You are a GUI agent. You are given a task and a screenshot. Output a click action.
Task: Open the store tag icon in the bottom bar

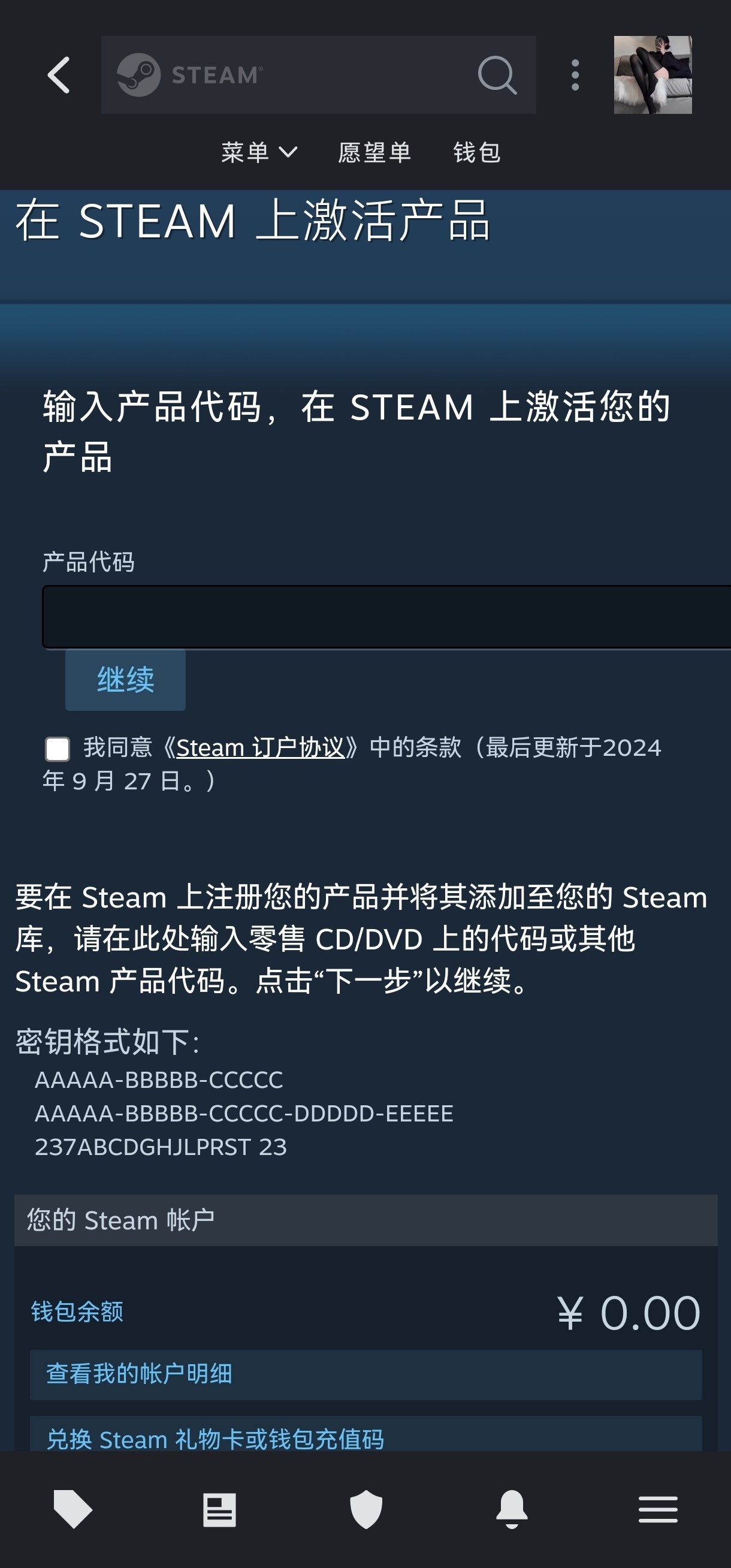73,1510
